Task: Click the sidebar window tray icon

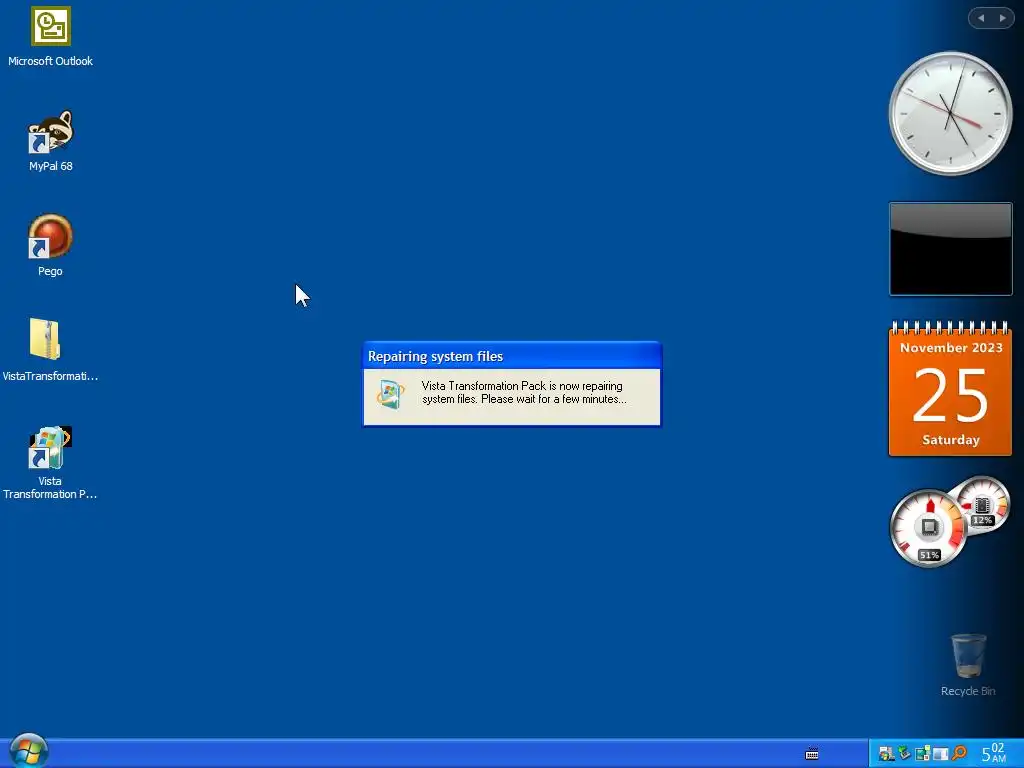Action: point(940,754)
